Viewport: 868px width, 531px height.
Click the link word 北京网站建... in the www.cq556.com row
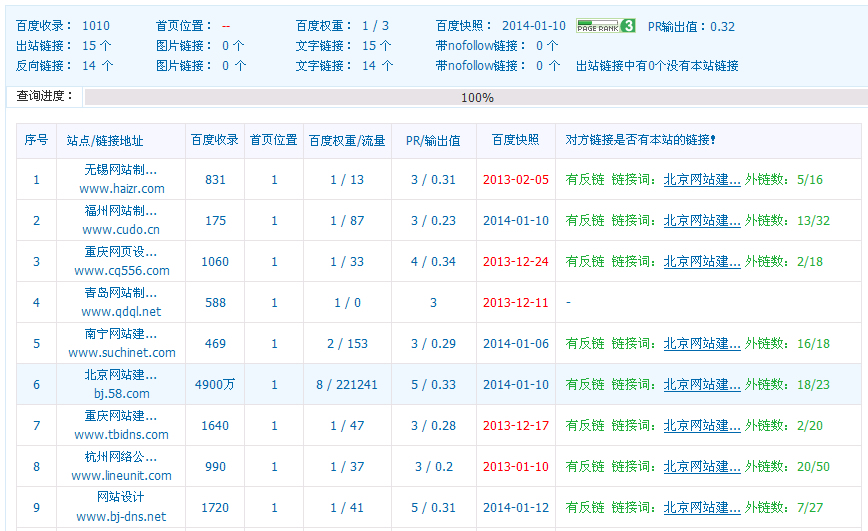(x=702, y=261)
